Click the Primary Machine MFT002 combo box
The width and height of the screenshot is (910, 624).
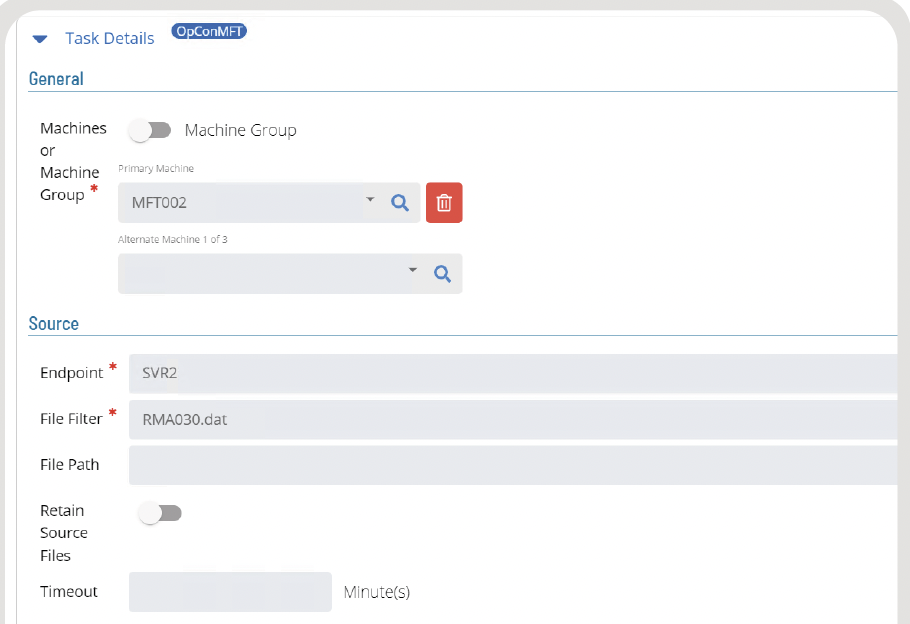269,203
